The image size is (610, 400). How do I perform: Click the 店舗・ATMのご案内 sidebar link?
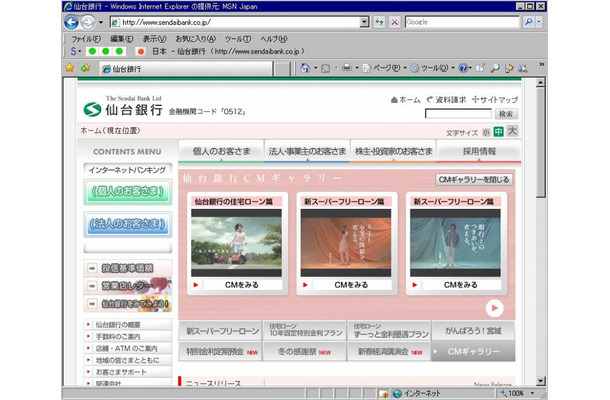pyautogui.click(x=128, y=348)
